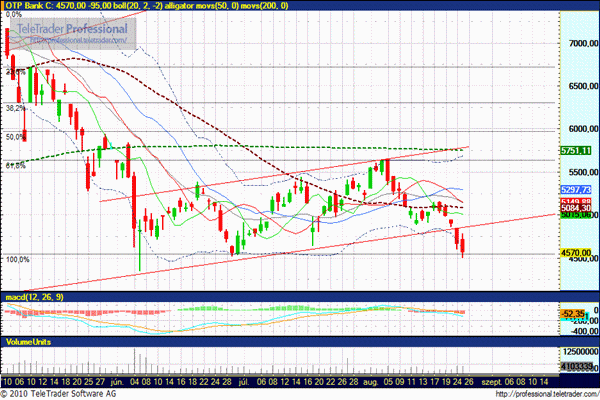Viewport: 600px width, 400px height.
Task: Click the 7000,00 price axis label
Action: (578, 45)
